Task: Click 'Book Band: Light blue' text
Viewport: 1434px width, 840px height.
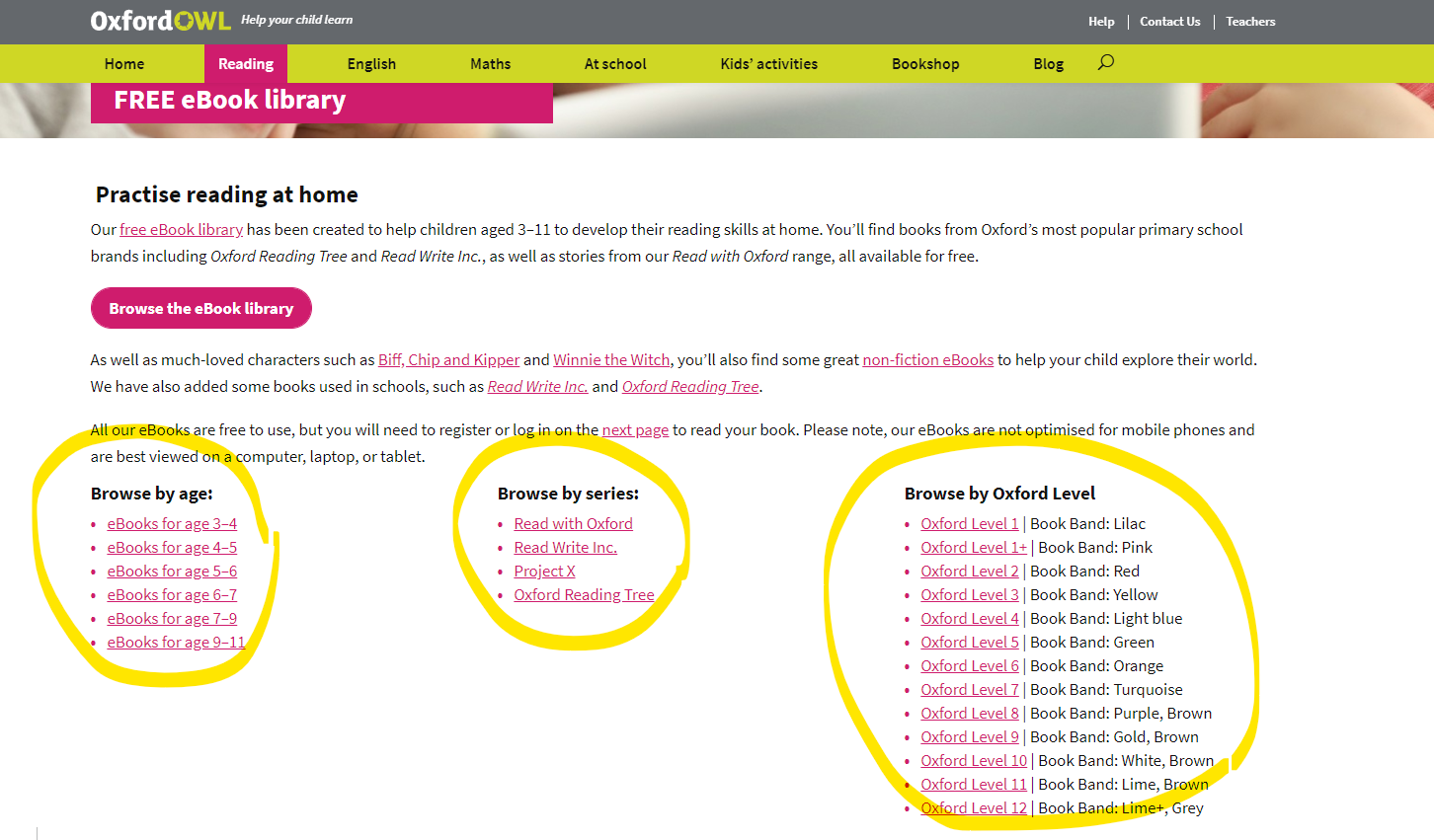Action: [1106, 618]
